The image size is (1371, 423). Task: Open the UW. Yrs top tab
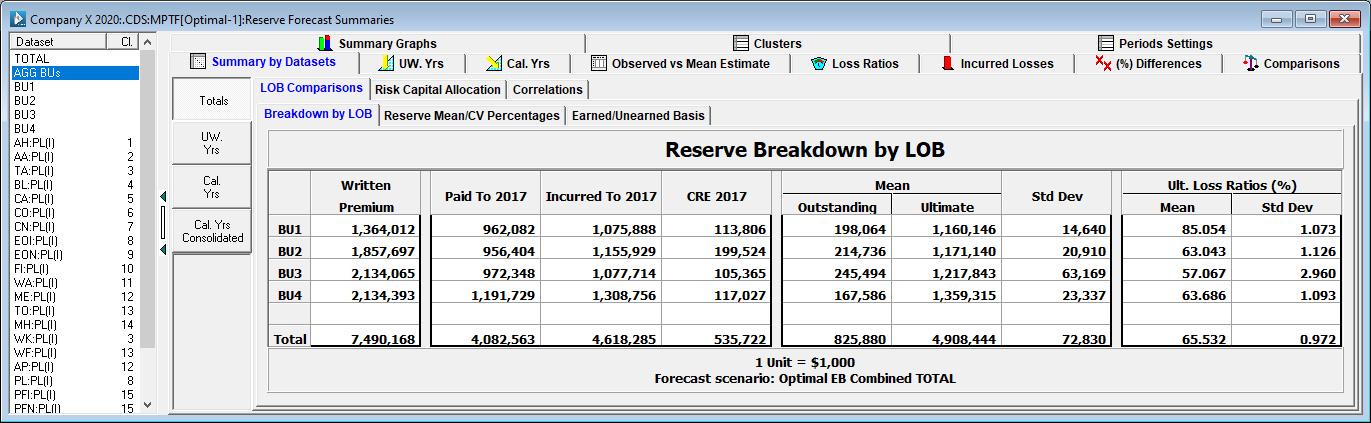(x=412, y=63)
